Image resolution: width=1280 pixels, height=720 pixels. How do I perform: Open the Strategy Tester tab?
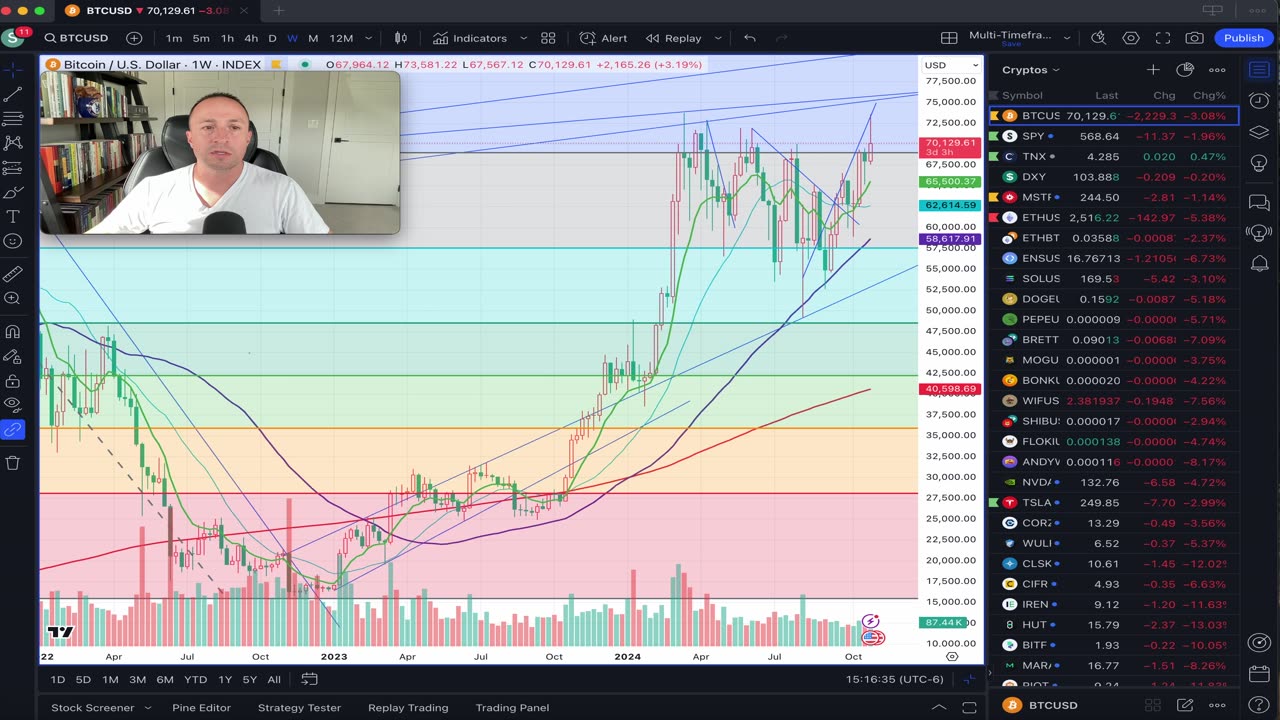(299, 708)
